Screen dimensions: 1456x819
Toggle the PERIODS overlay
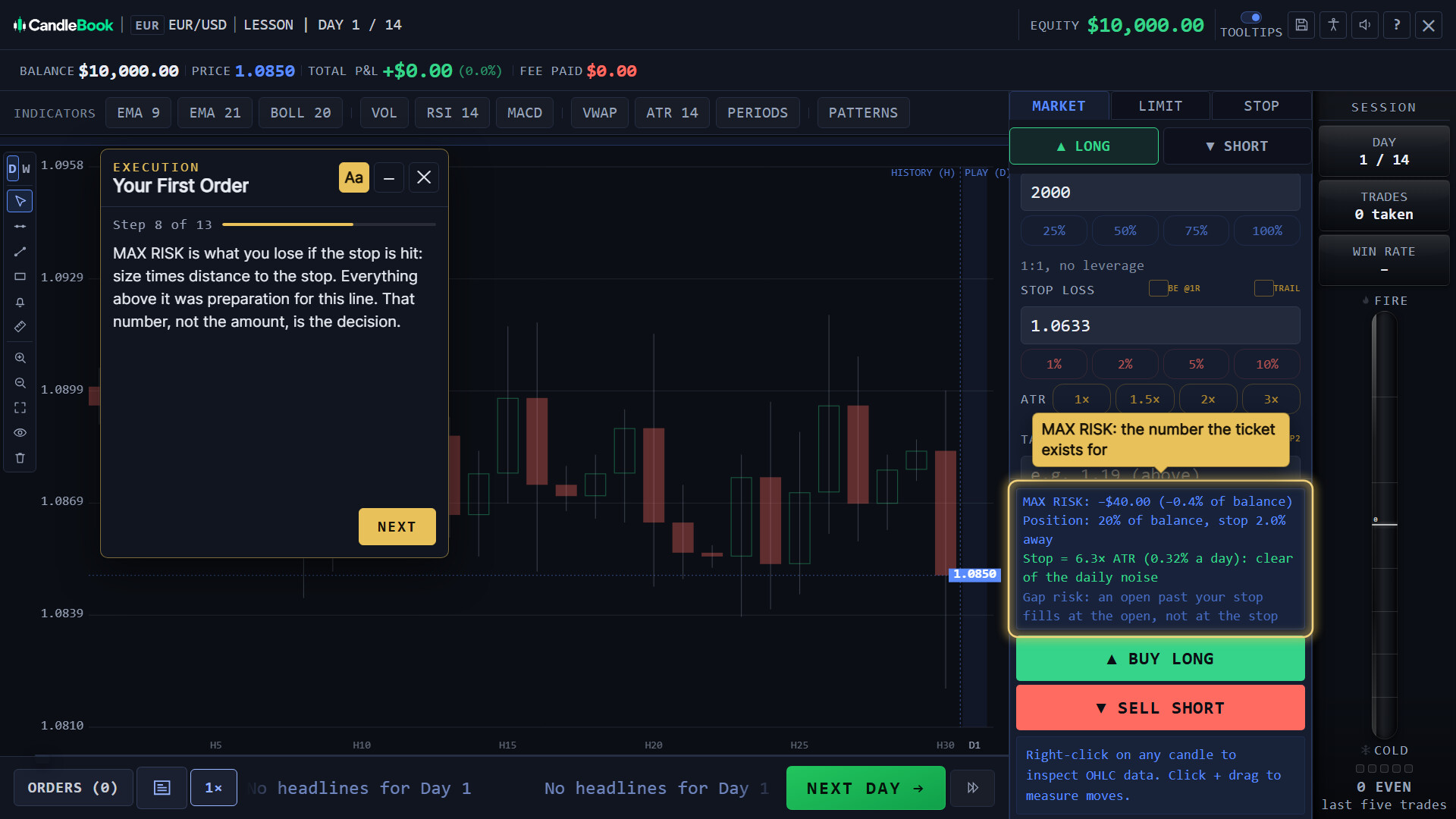[758, 113]
